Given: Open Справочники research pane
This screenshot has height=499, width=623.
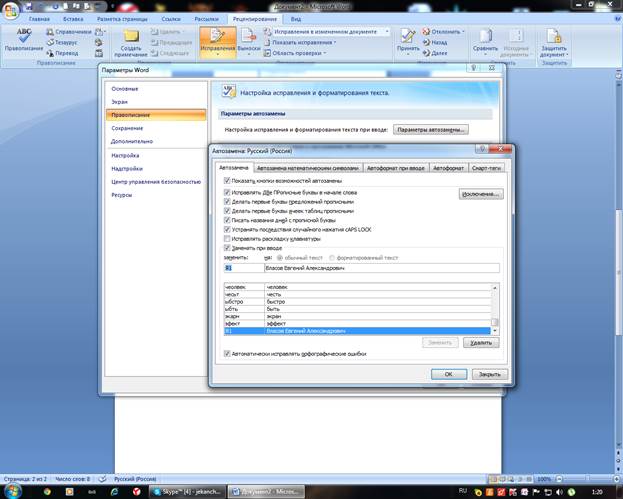Looking at the screenshot, I should [x=69, y=32].
